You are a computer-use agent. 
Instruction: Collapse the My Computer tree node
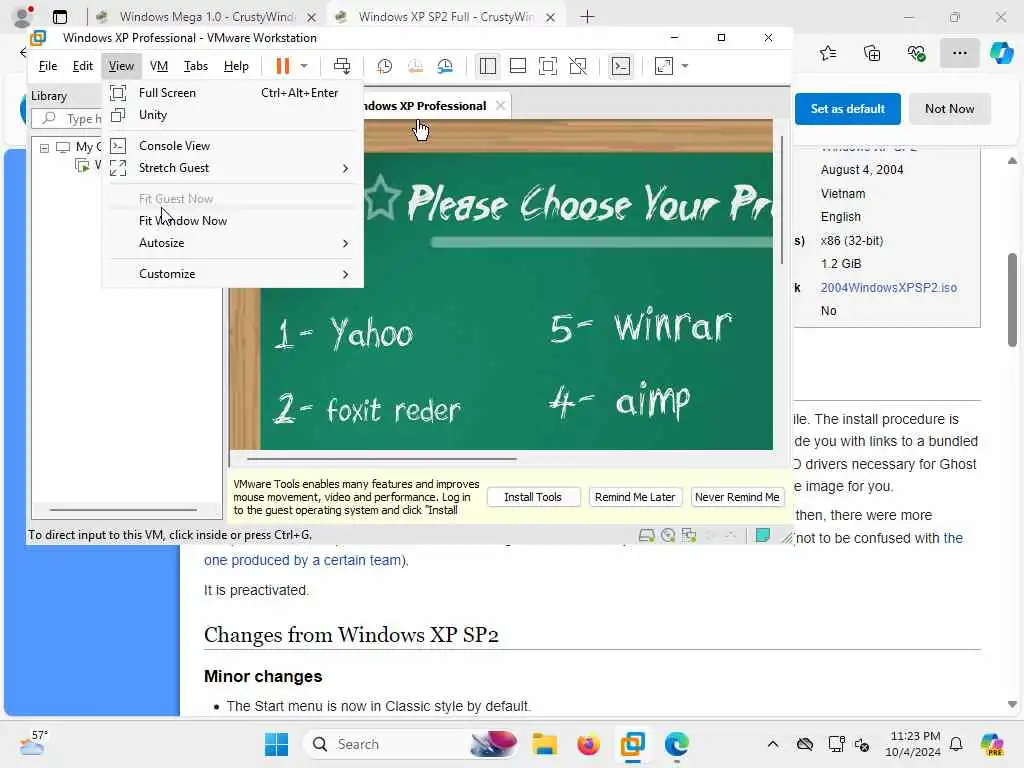(x=44, y=148)
